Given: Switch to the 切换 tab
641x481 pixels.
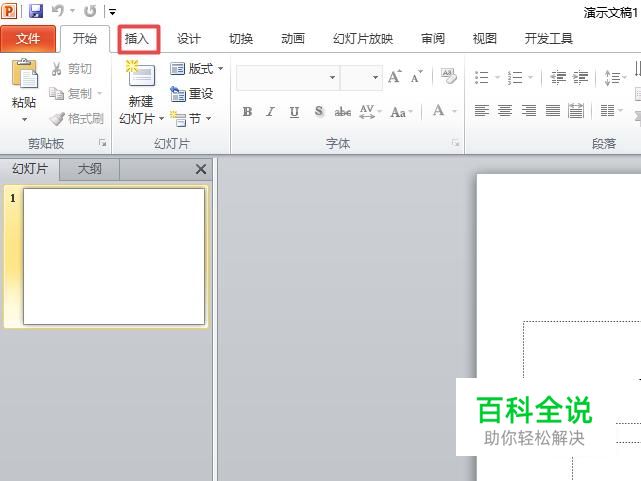Looking at the screenshot, I should pos(241,39).
